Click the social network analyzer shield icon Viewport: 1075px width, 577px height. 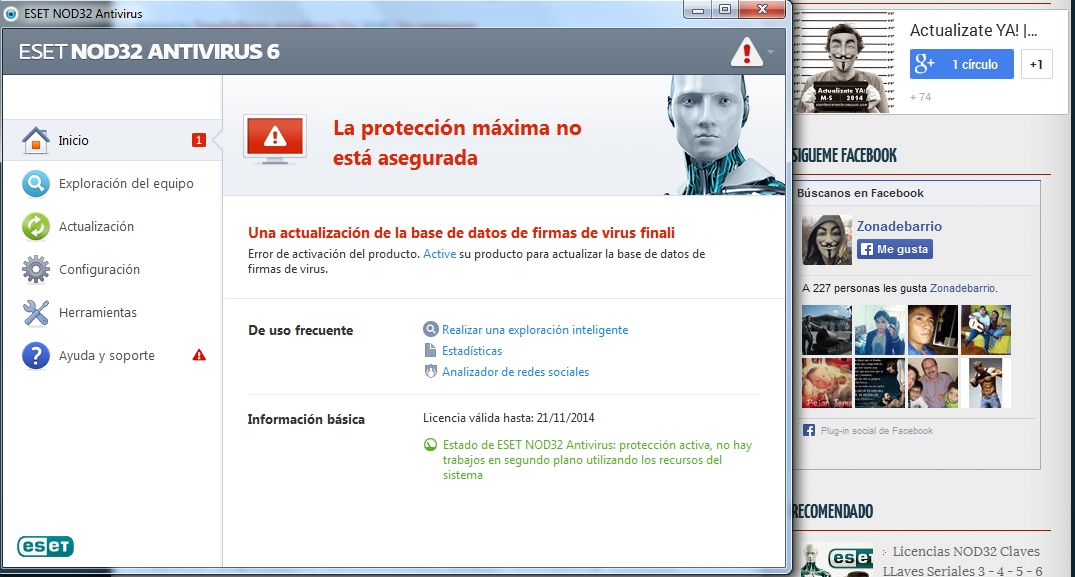[x=431, y=371]
